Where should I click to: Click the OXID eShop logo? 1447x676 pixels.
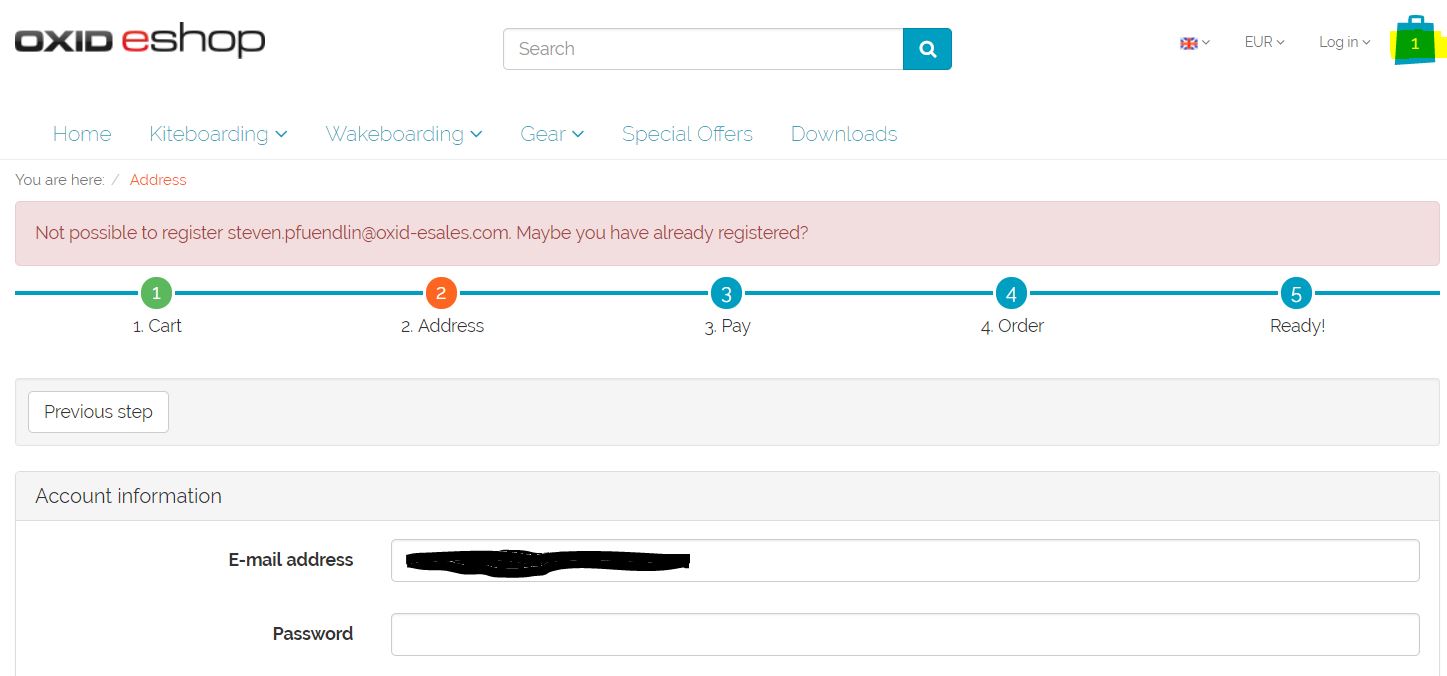click(x=140, y=41)
